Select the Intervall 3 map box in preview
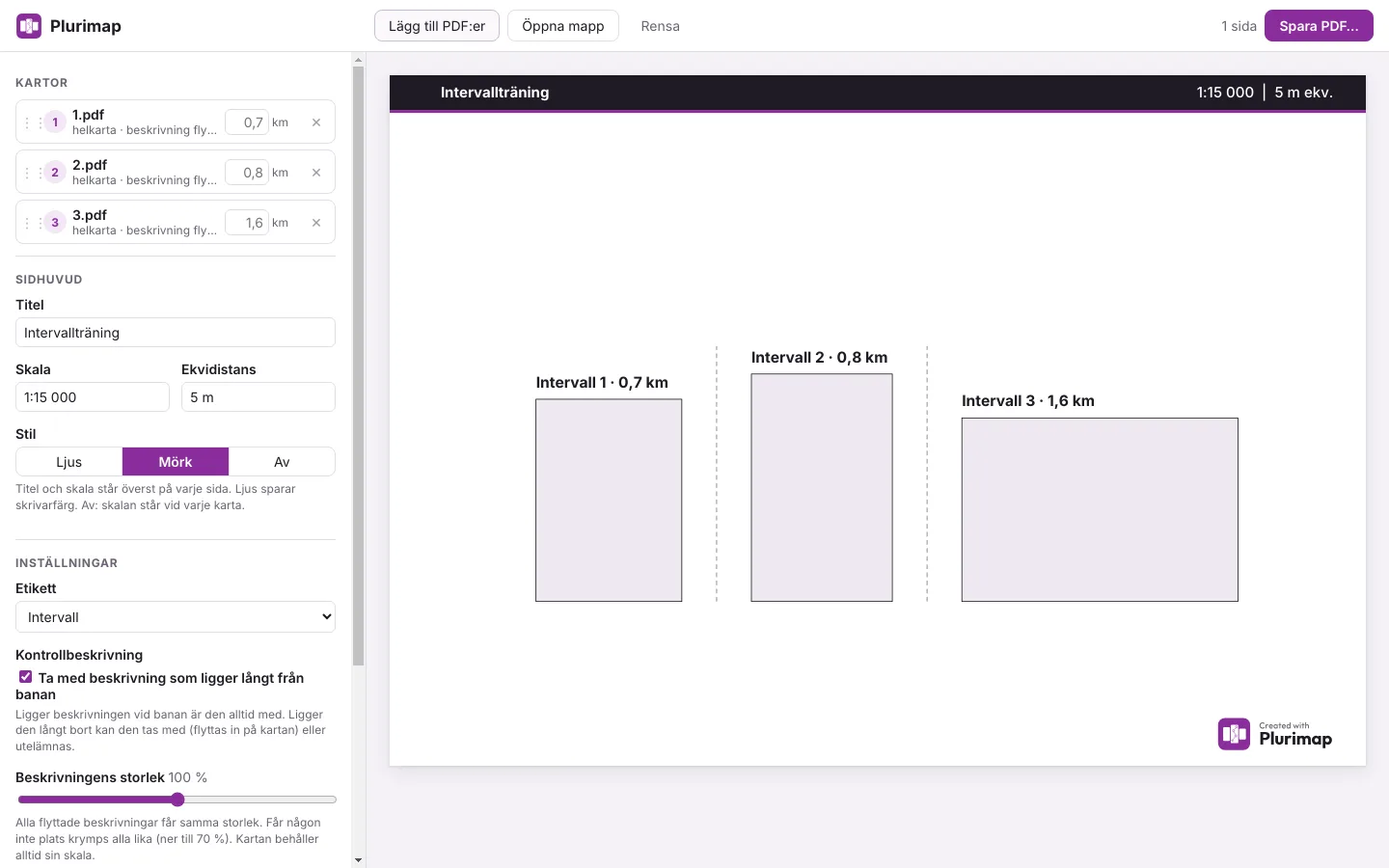This screenshot has width=1389, height=868. (x=1100, y=510)
